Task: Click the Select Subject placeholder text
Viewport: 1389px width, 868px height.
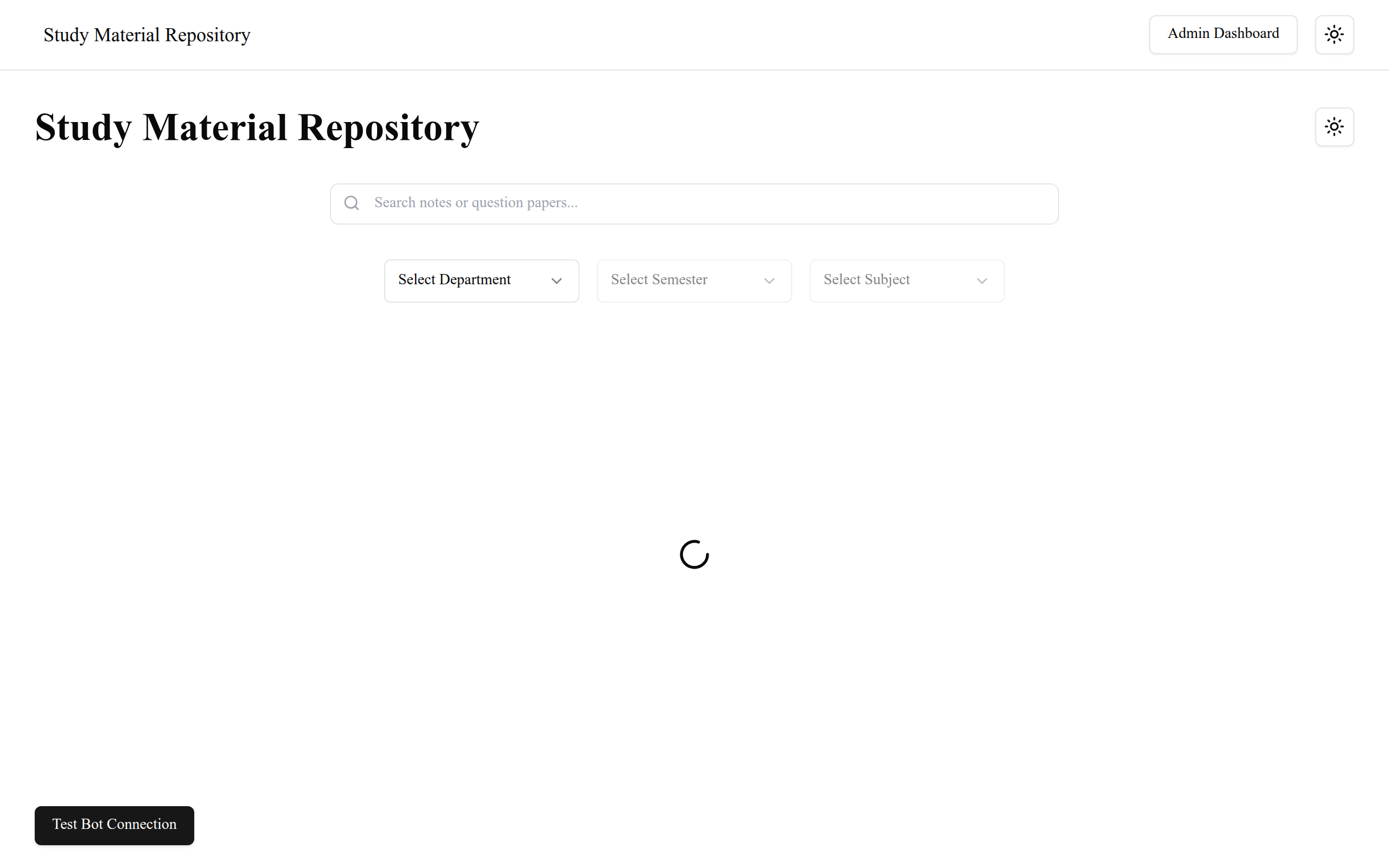Action: [x=866, y=279]
